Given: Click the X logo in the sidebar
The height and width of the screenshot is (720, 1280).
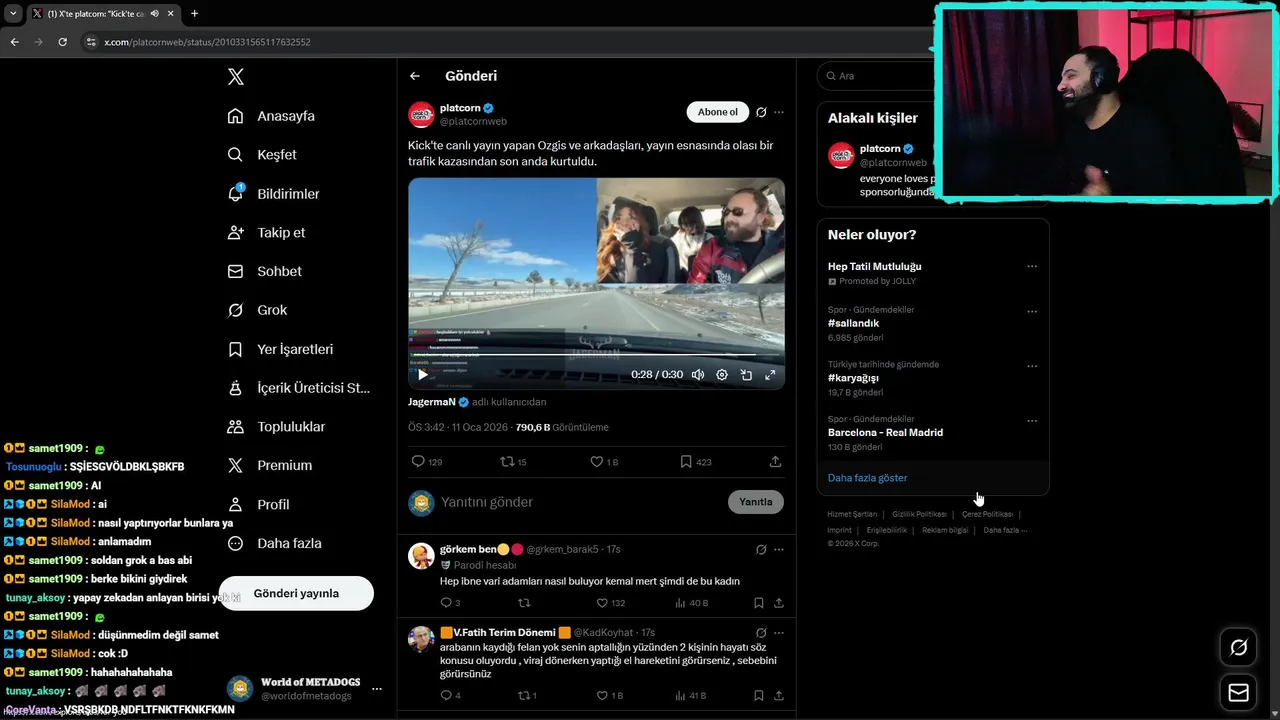Looking at the screenshot, I should 235,77.
